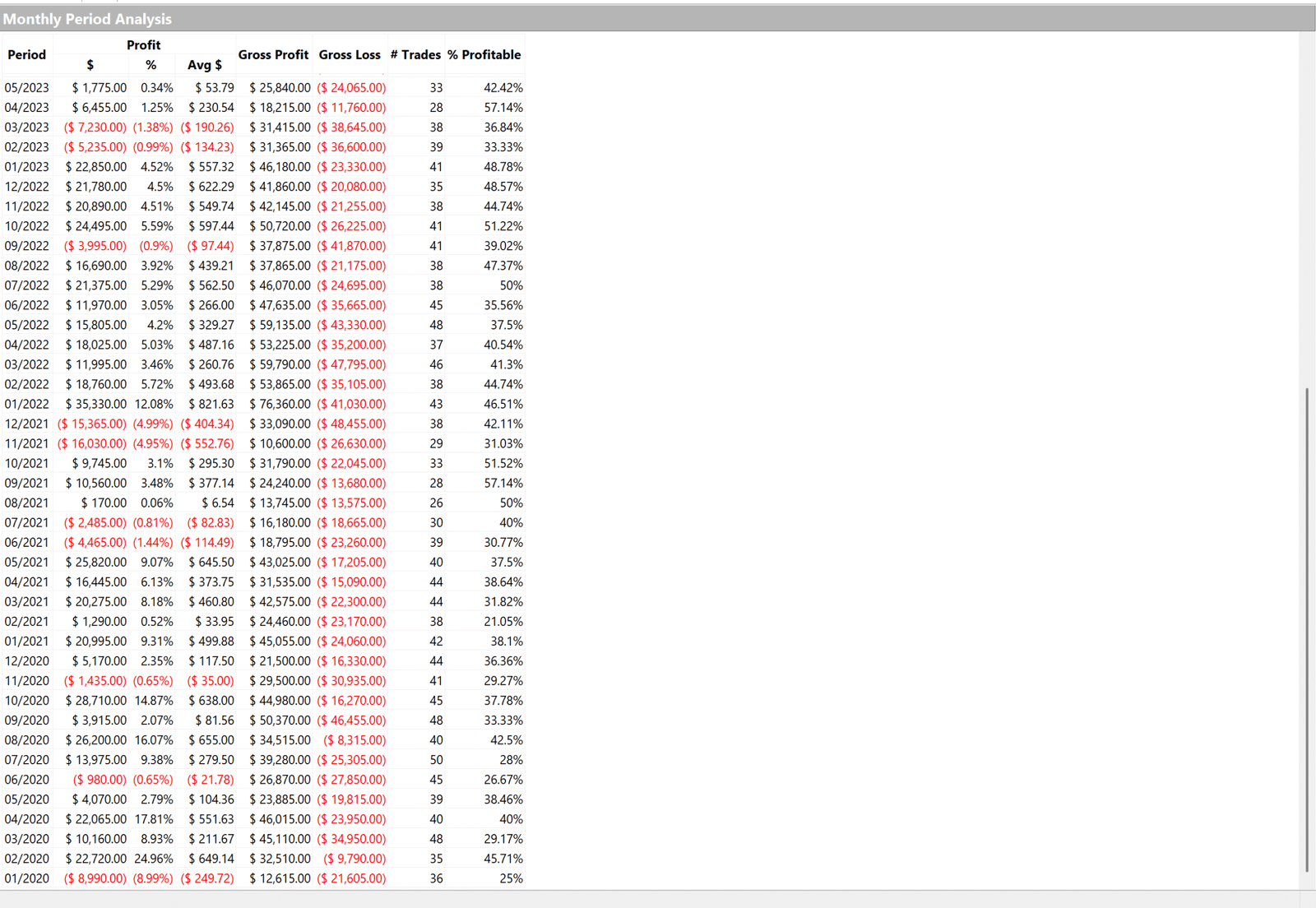The height and width of the screenshot is (908, 1316).
Task: Click the Avg $ sub-column header
Action: [205, 65]
